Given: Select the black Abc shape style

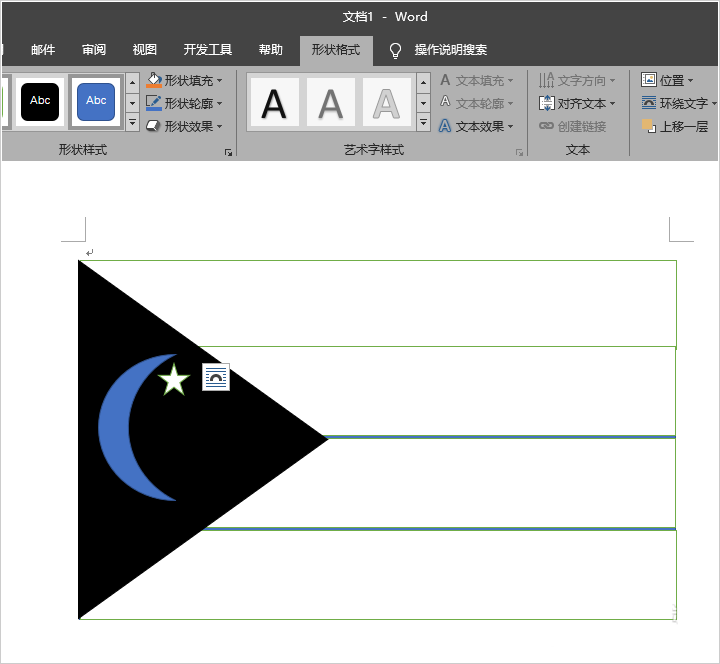Looking at the screenshot, I should point(40,101).
